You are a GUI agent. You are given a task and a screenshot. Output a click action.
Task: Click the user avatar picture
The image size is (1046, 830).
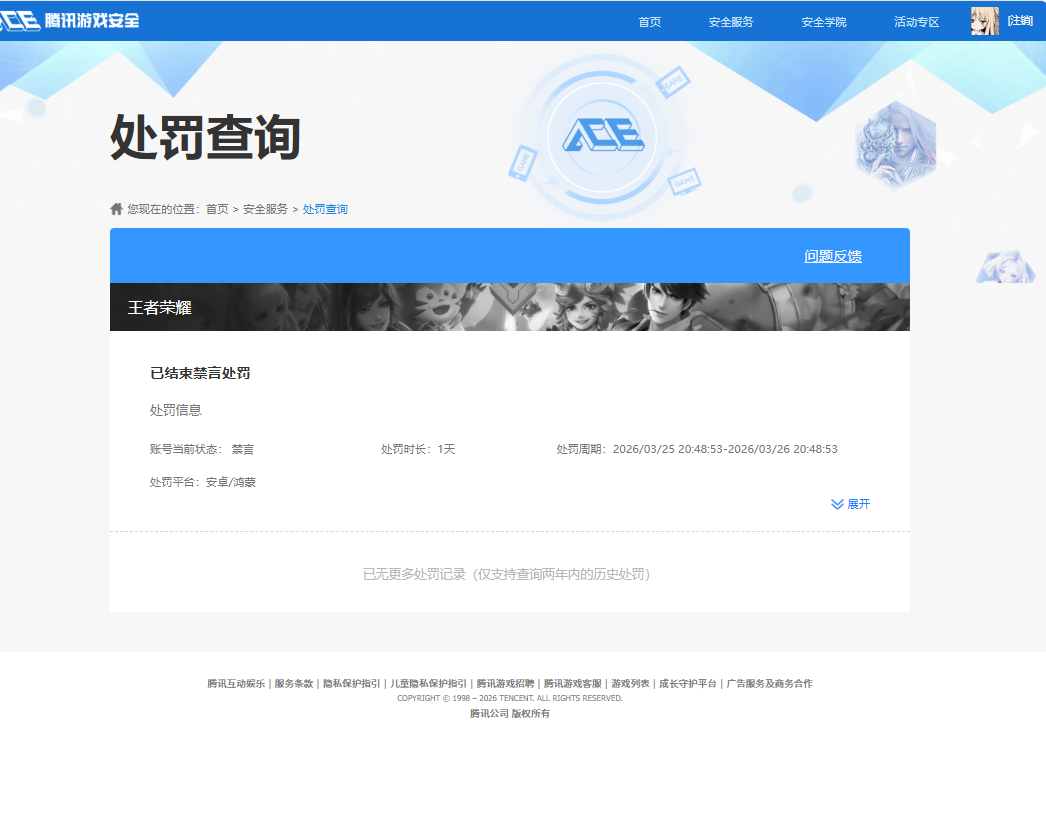point(985,21)
